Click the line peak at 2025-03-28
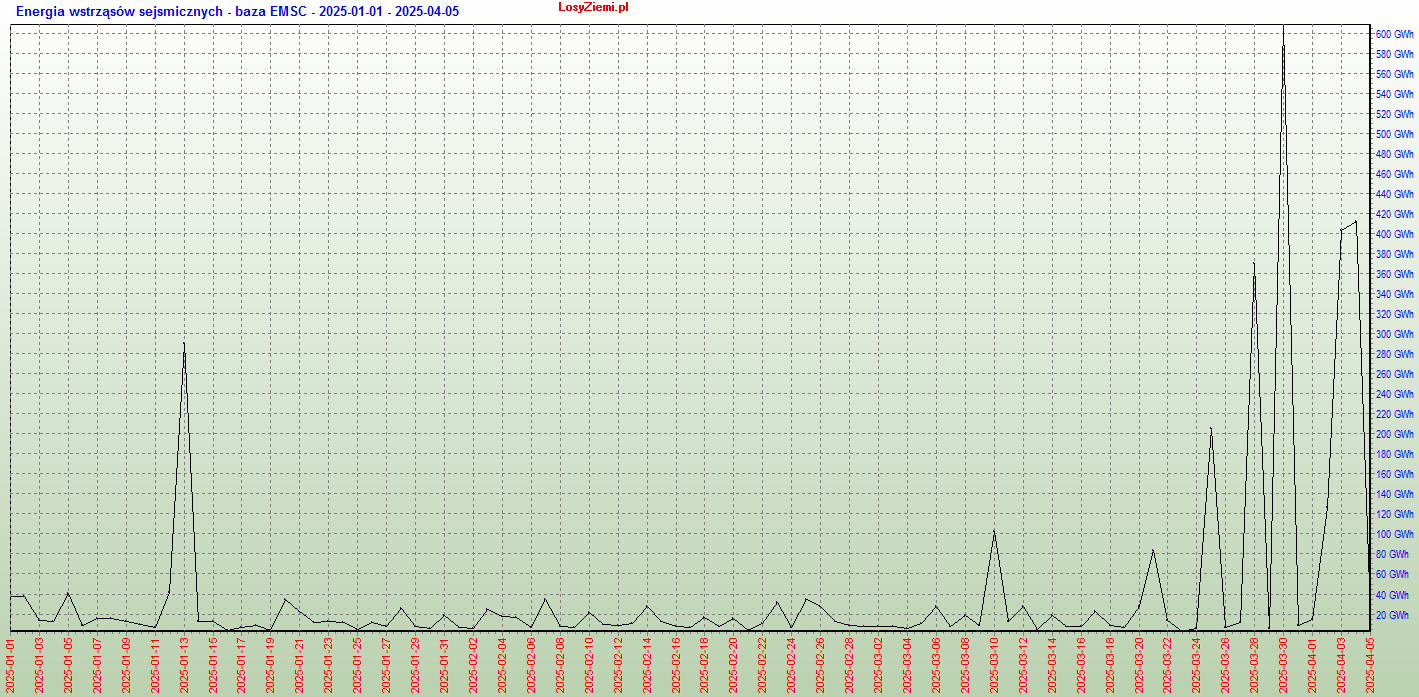Image resolution: width=1419 pixels, height=697 pixels. point(1254,264)
